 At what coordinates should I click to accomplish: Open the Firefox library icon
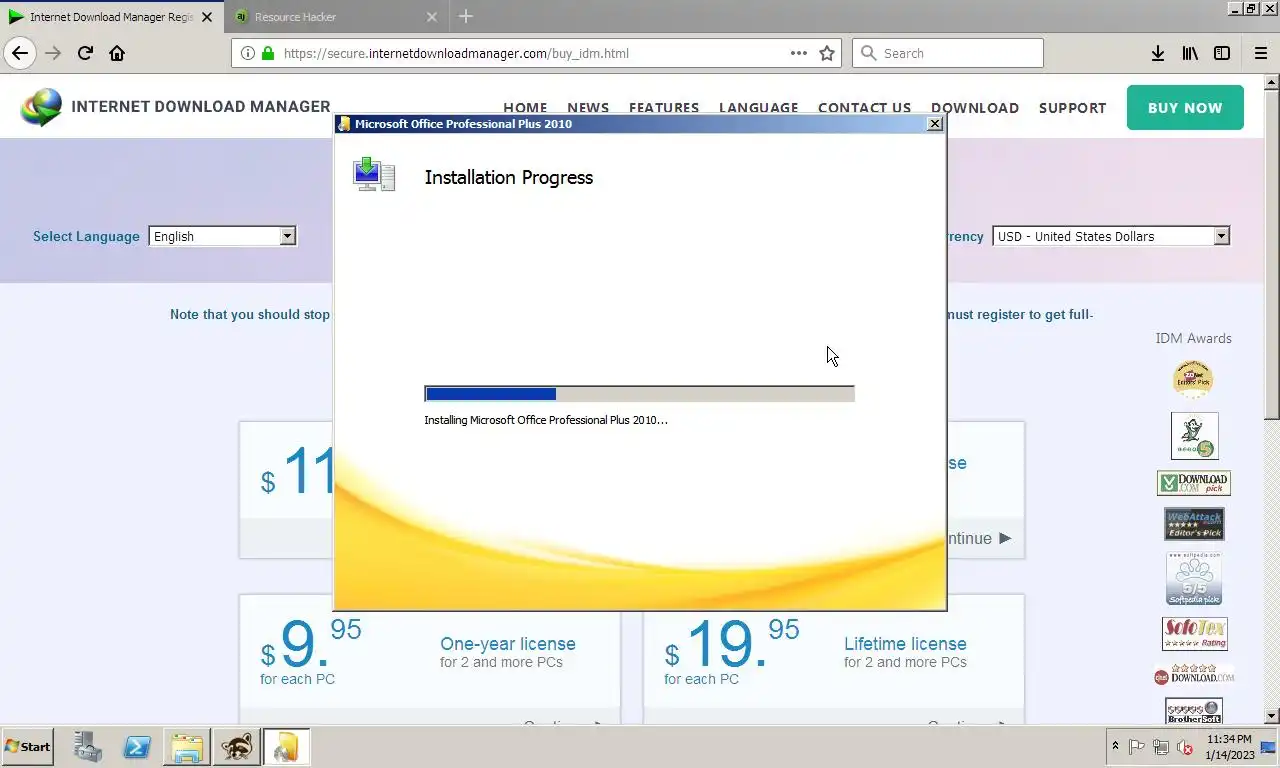coord(1190,53)
